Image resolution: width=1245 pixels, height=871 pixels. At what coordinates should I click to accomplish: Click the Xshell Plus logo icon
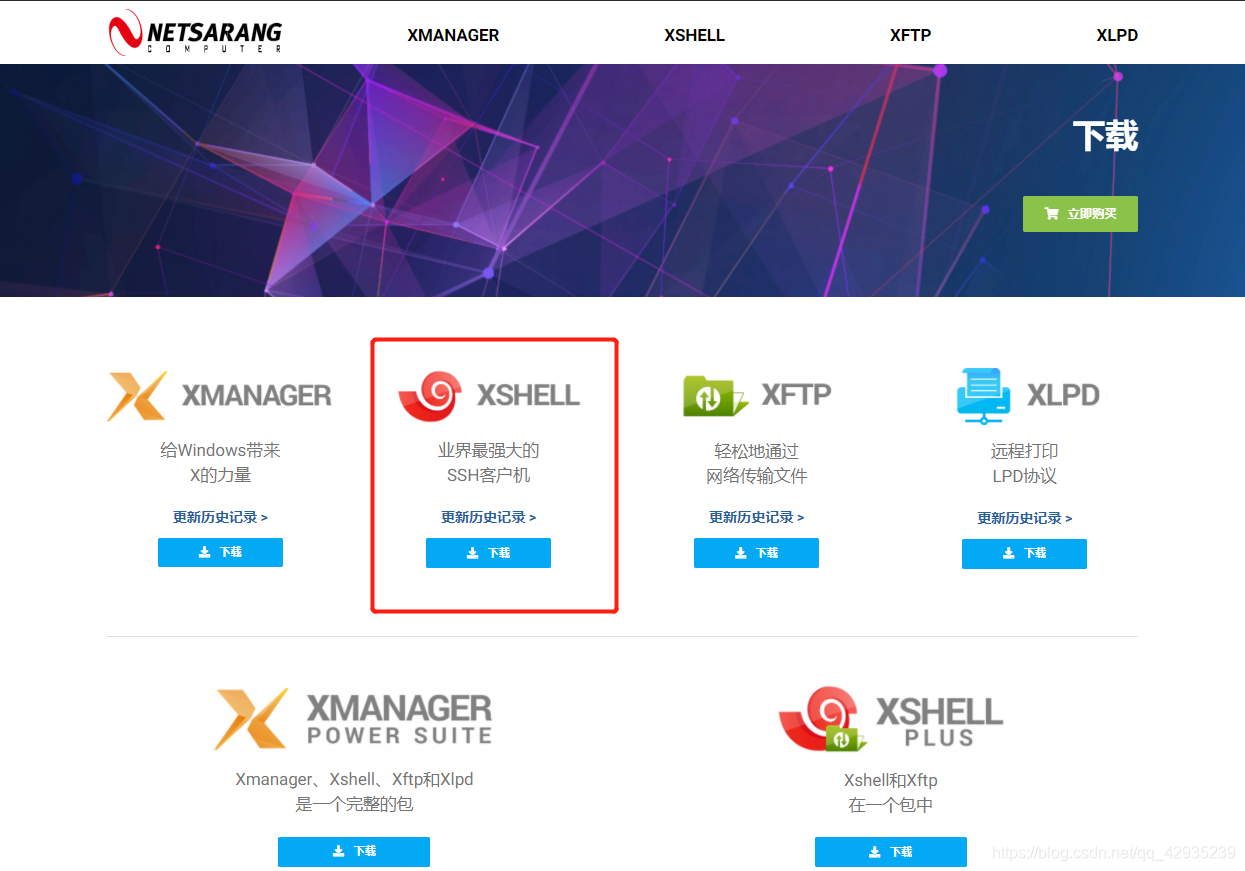tap(822, 720)
